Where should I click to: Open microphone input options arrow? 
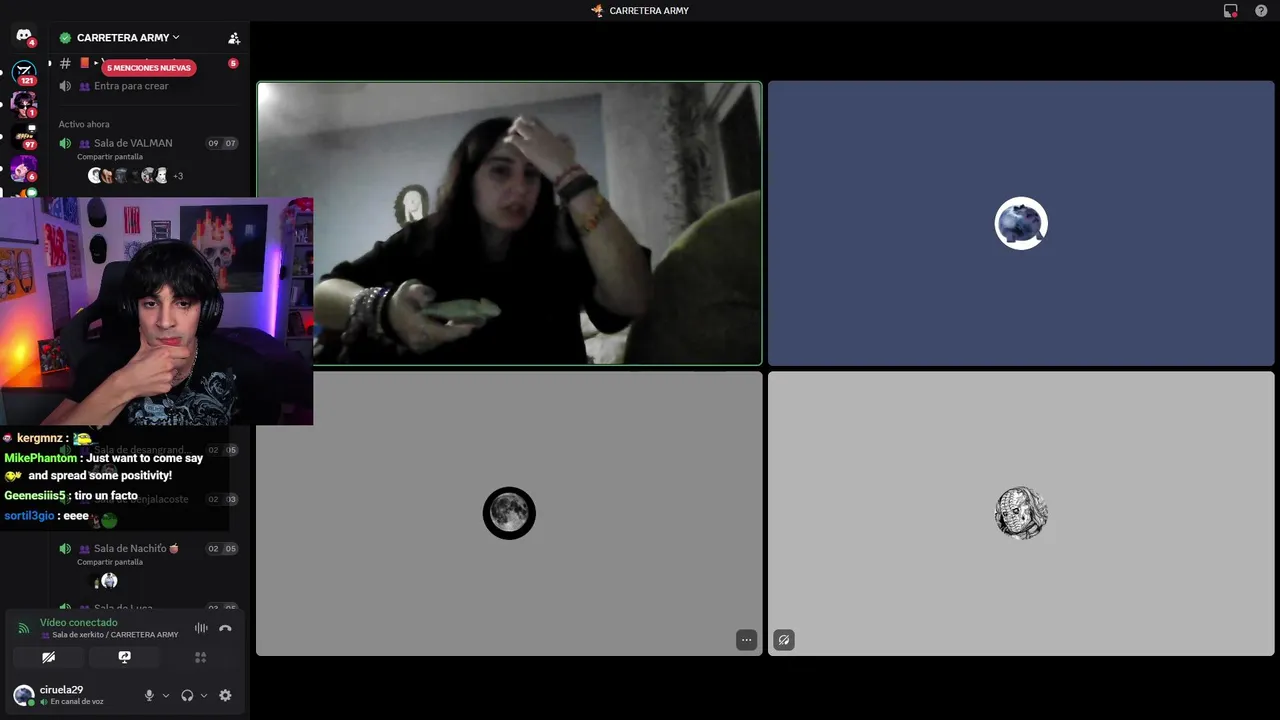click(x=165, y=696)
